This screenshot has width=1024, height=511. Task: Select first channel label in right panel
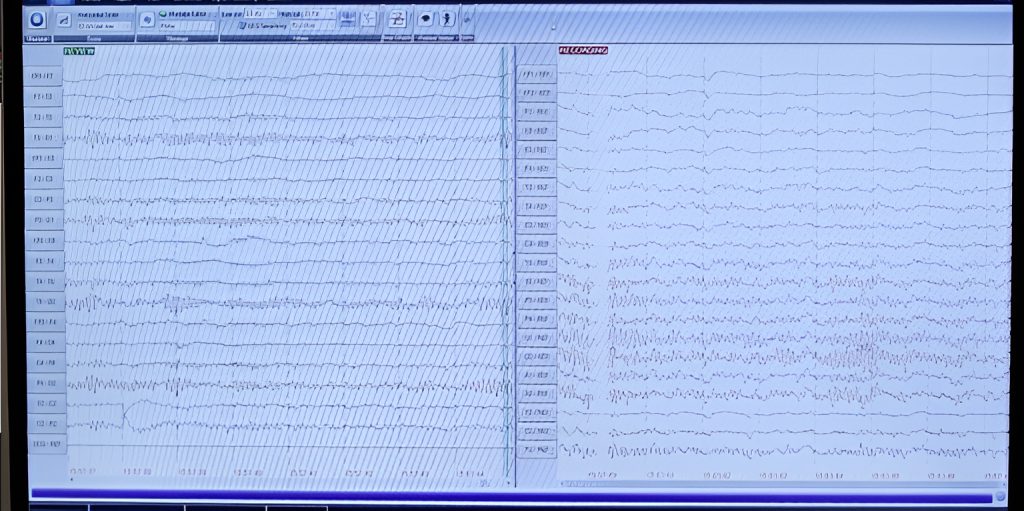pos(536,75)
